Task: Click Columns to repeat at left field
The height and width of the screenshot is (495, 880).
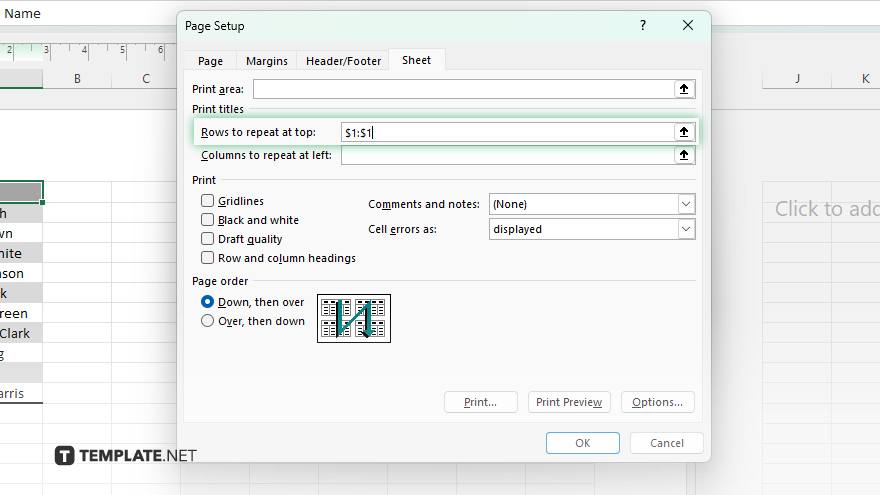Action: 507,155
